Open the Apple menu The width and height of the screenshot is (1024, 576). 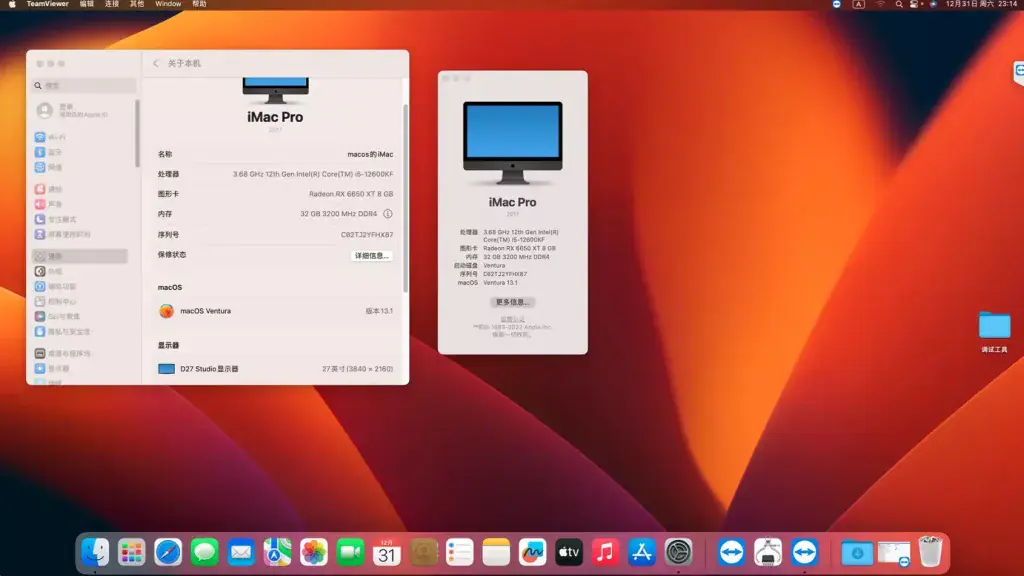pos(12,4)
